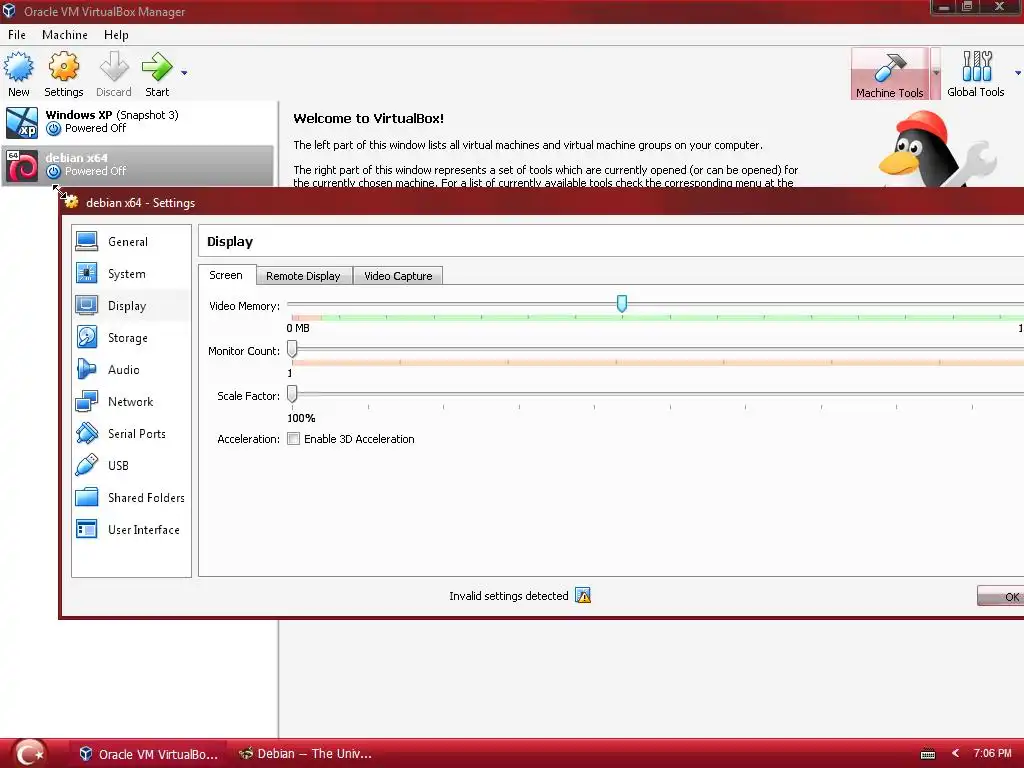Screen dimensions: 1024x768
Task: Click the Discard toolbar arrow icon
Action: coord(114,67)
